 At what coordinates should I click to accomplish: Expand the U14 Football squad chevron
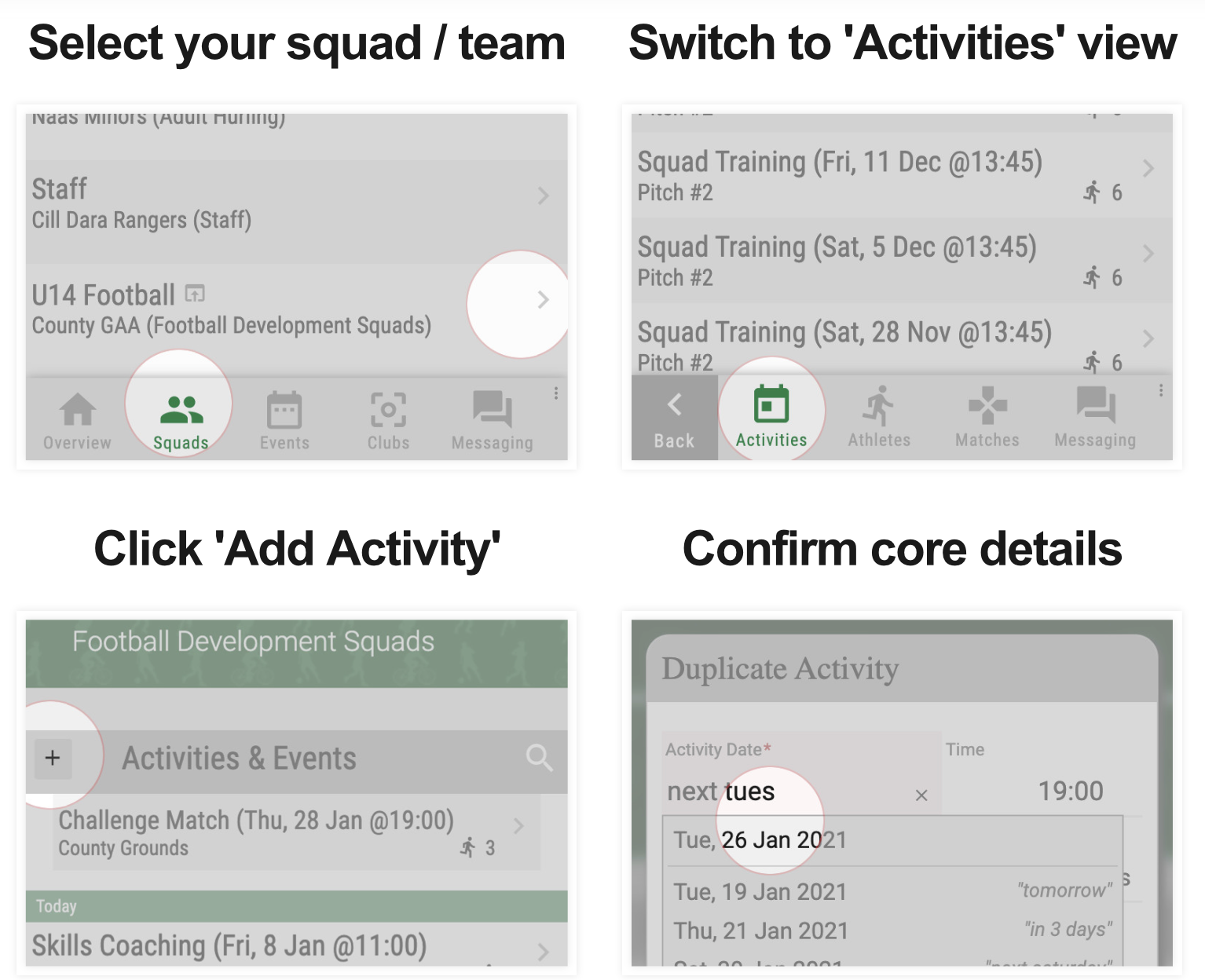coord(543,299)
